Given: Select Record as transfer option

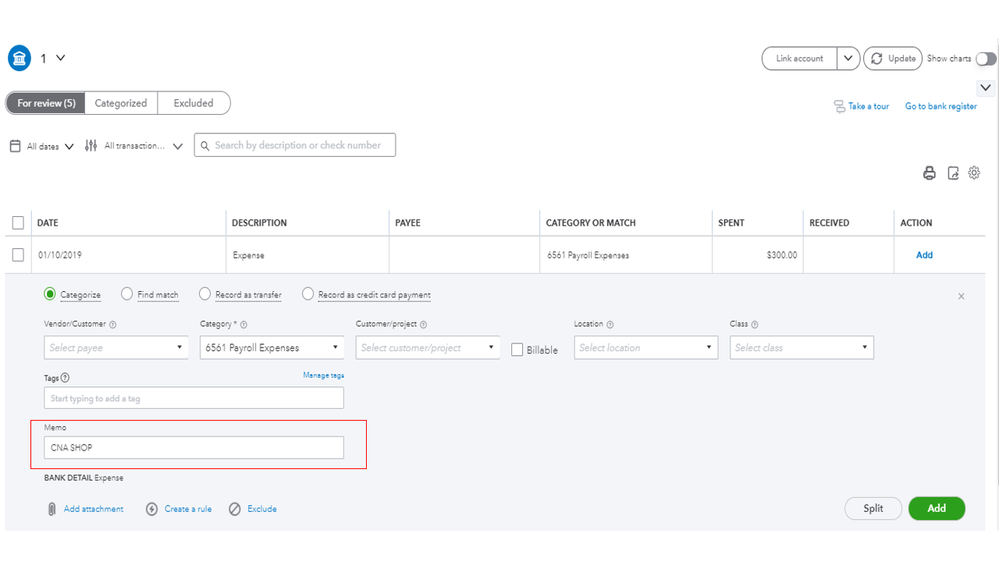Looking at the screenshot, I should coord(205,294).
